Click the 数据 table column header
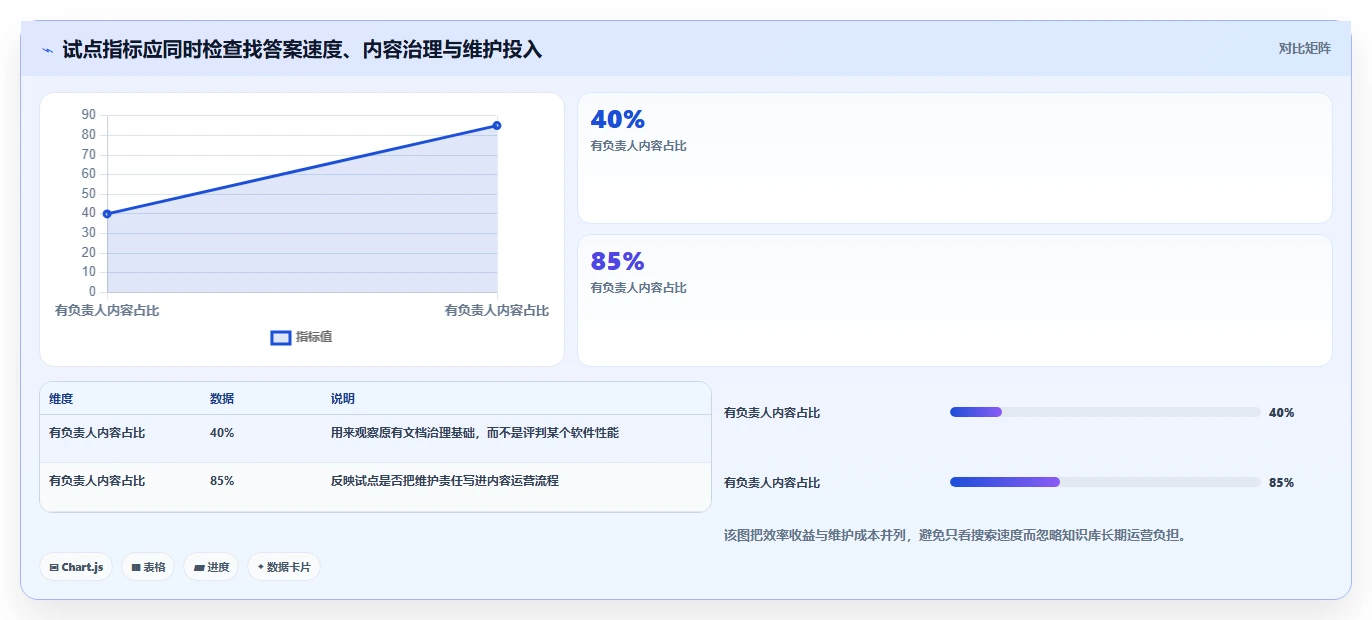 point(222,399)
